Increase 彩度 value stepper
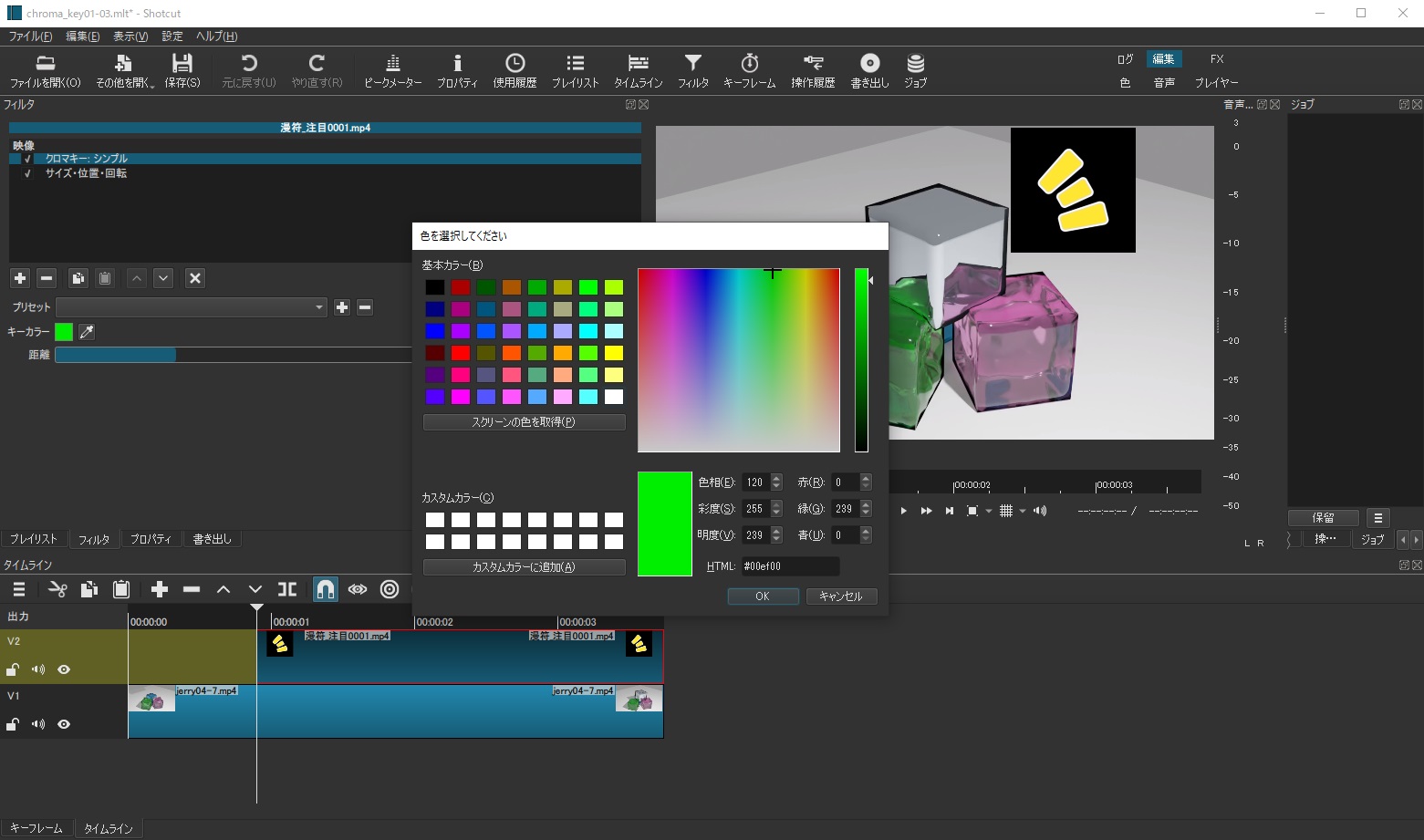The image size is (1424, 840). coord(776,504)
